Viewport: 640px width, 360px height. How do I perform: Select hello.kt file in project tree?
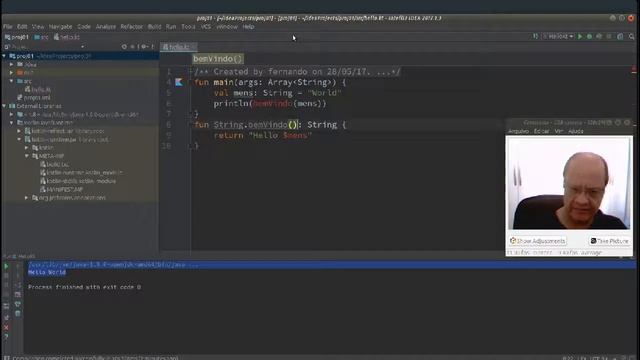[38, 89]
